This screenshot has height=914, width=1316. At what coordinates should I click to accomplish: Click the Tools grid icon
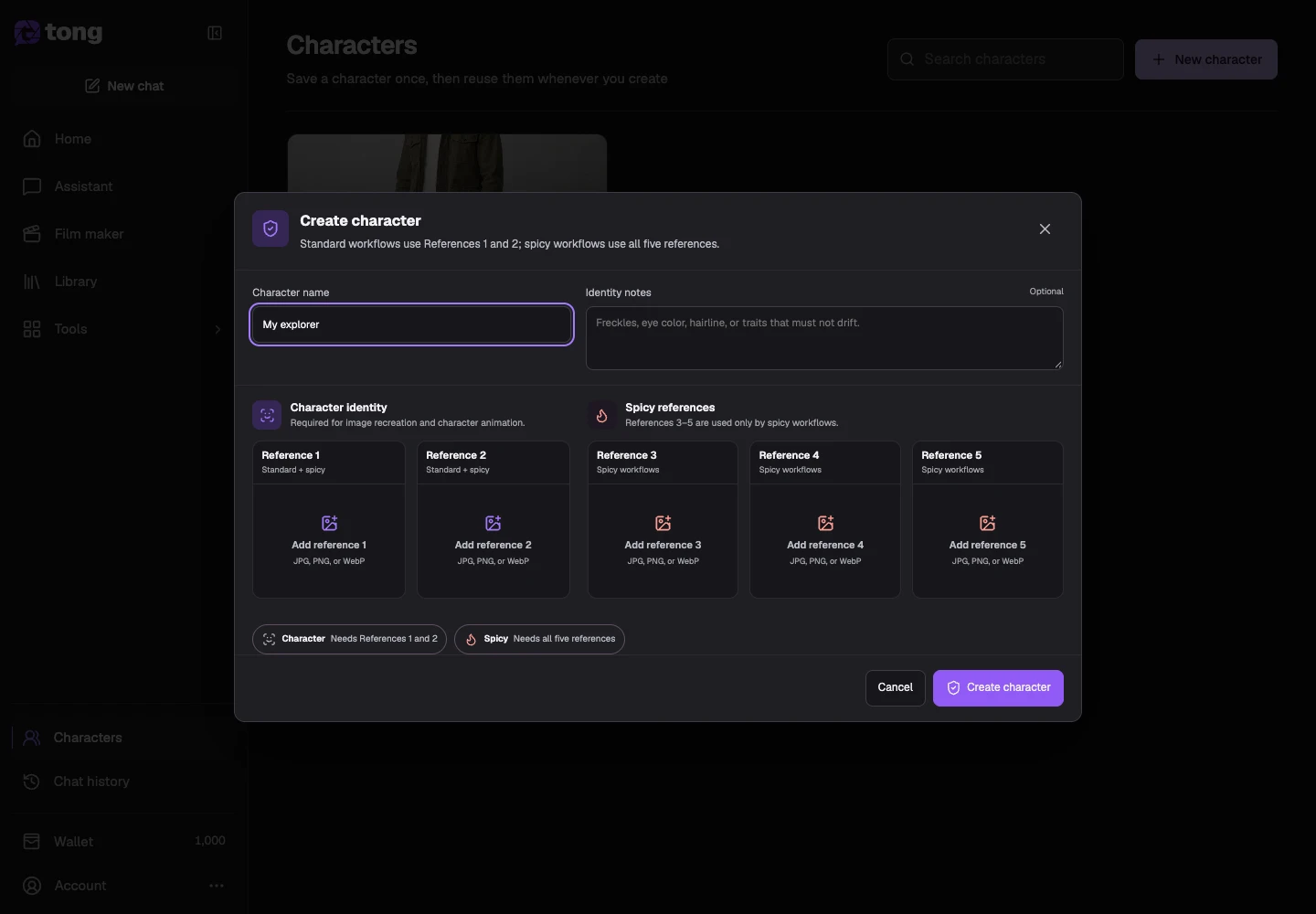[32, 329]
